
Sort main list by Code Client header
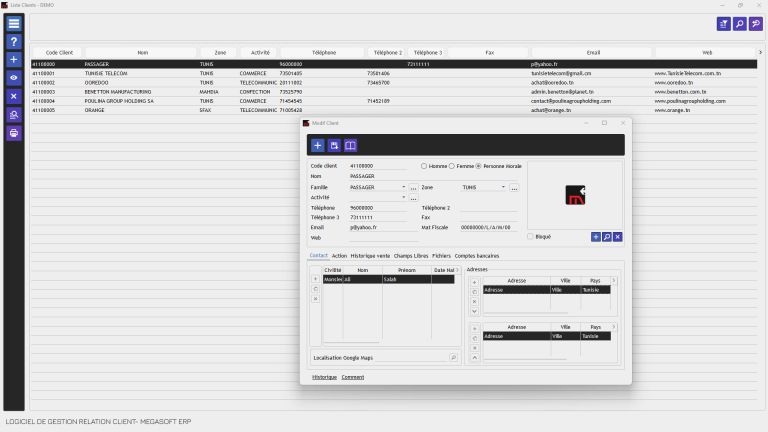(59, 52)
